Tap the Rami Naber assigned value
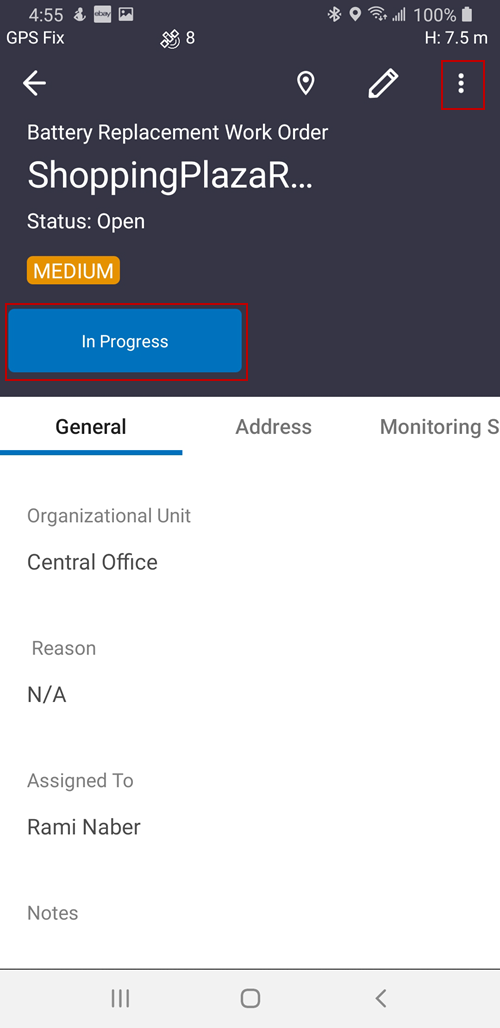The width and height of the screenshot is (500, 1028). (84, 827)
